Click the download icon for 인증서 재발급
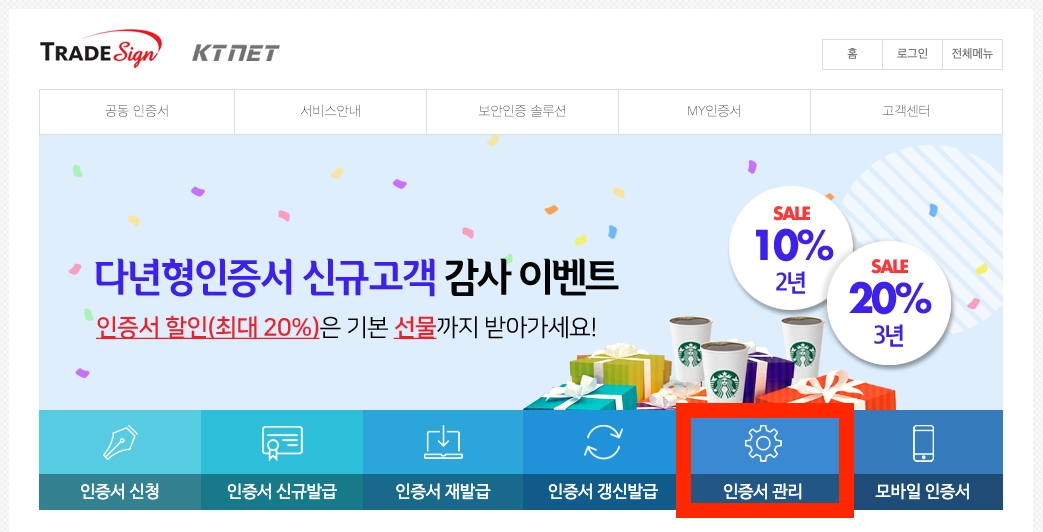1043x532 pixels. point(443,442)
